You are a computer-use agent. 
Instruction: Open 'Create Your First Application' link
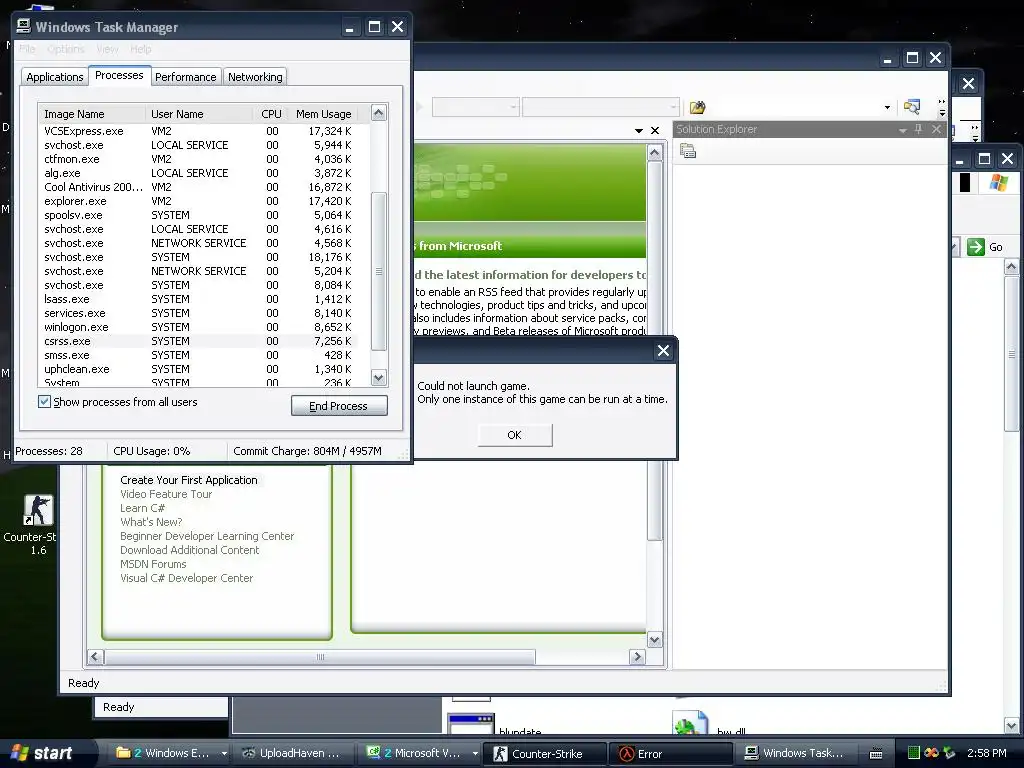click(189, 480)
